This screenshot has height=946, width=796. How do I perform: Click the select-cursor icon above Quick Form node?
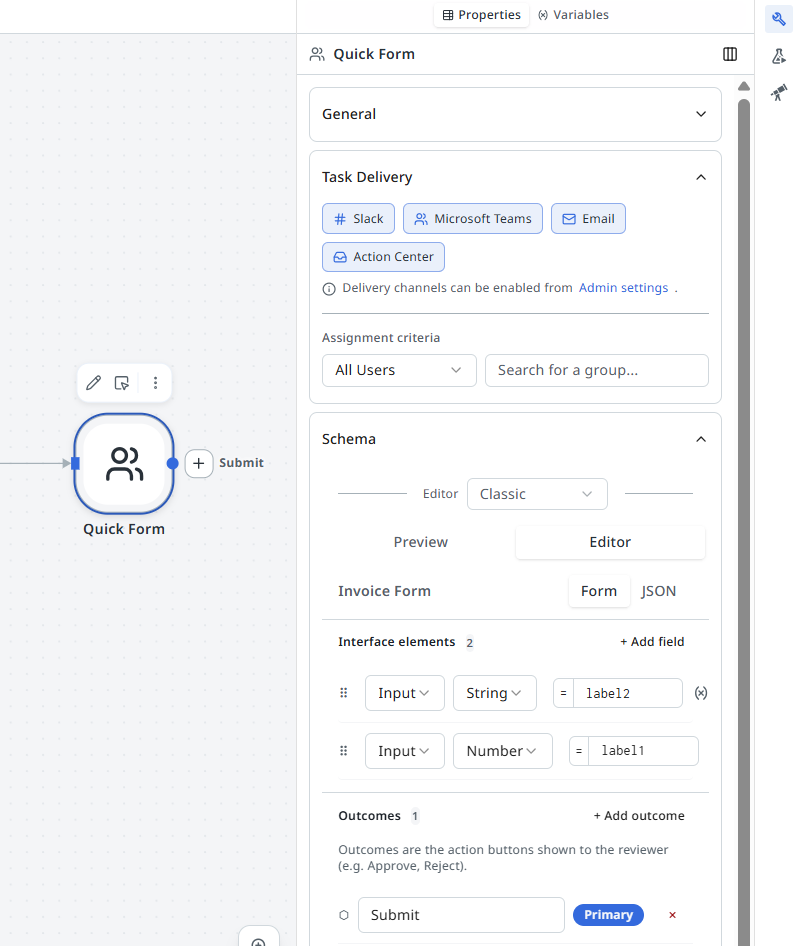pos(122,383)
